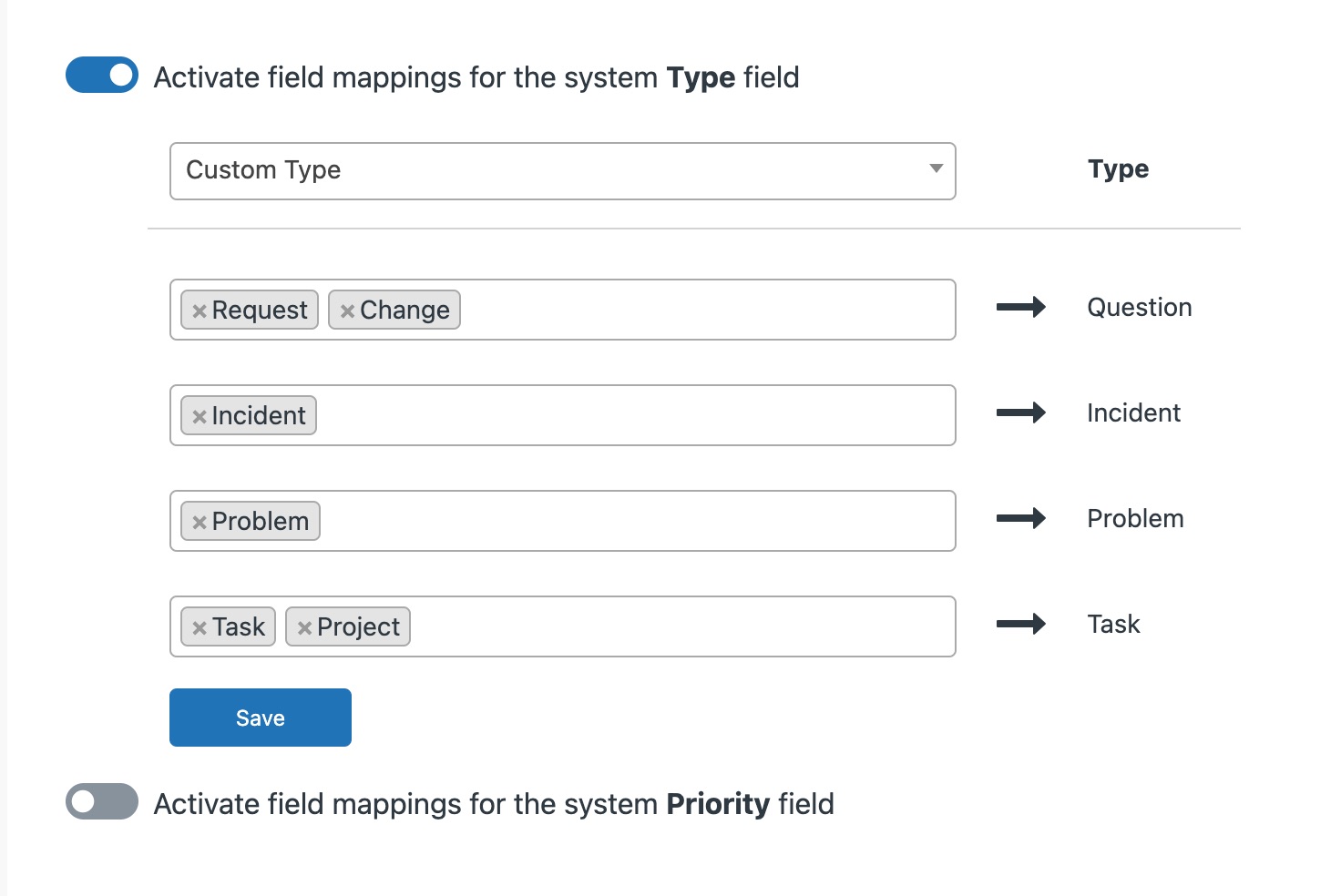Click the caret arrow in Custom Type selector
1341x896 pixels.
(935, 169)
